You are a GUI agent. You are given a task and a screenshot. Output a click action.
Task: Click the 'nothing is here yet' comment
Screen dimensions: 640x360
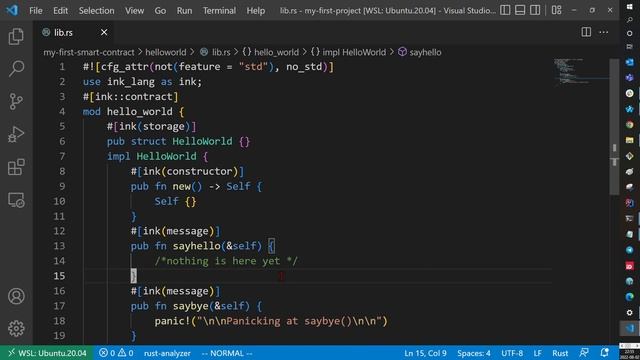point(226,261)
